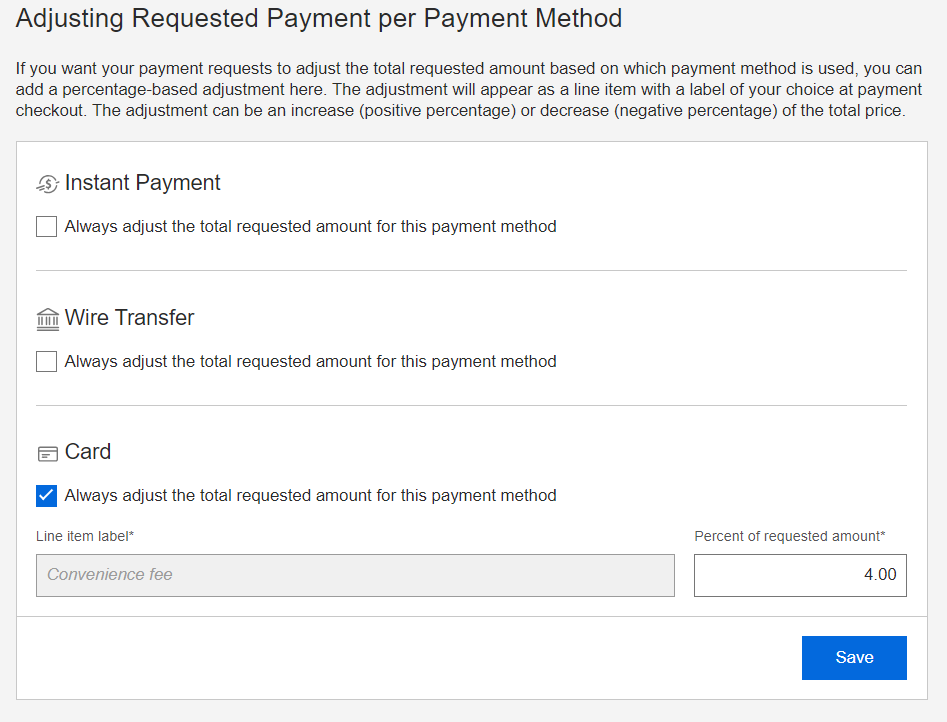This screenshot has width=947, height=722.
Task: Click the Wire Transfer section title
Action: tap(129, 317)
